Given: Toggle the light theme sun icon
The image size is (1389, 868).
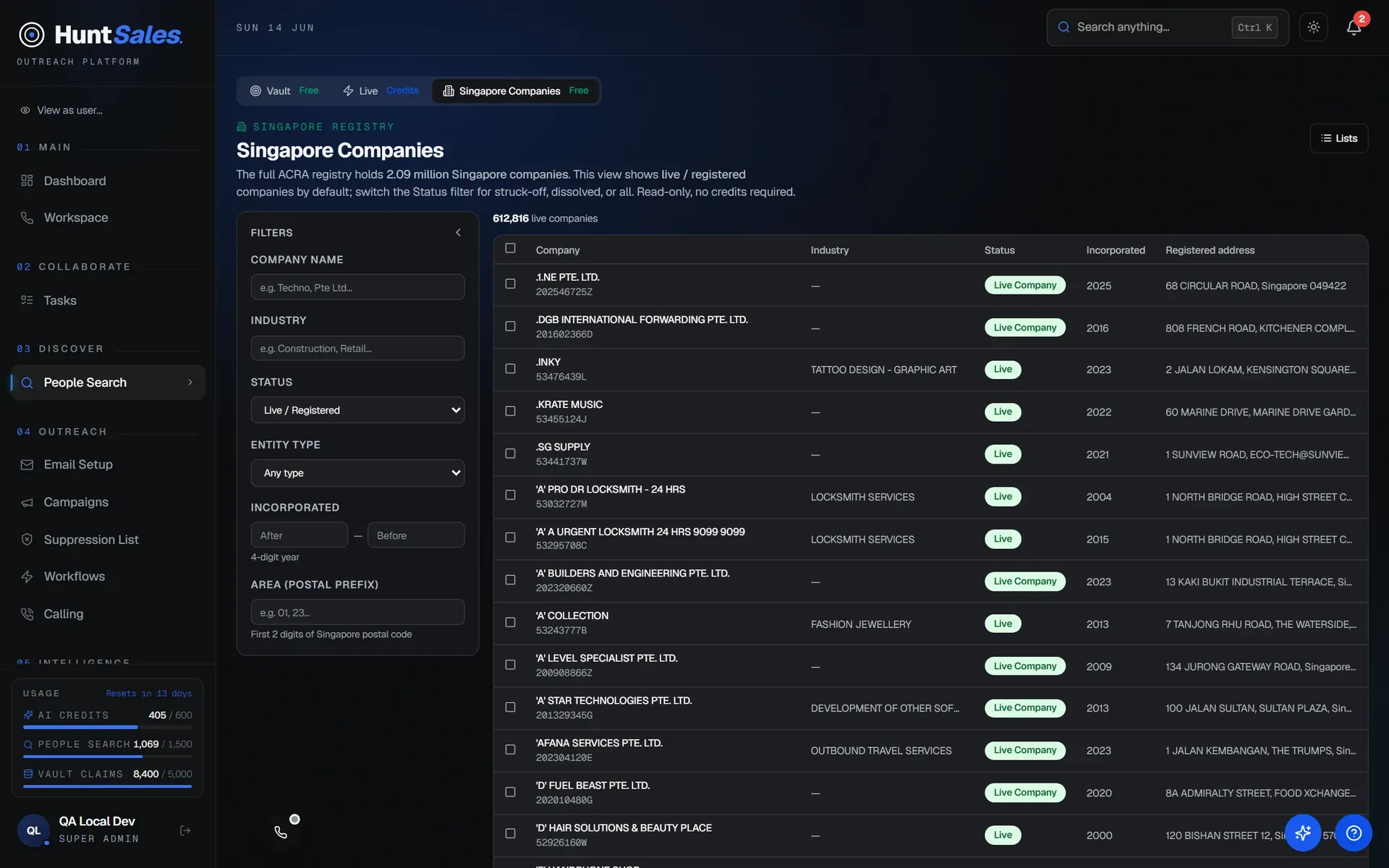Looking at the screenshot, I should click(x=1314, y=27).
